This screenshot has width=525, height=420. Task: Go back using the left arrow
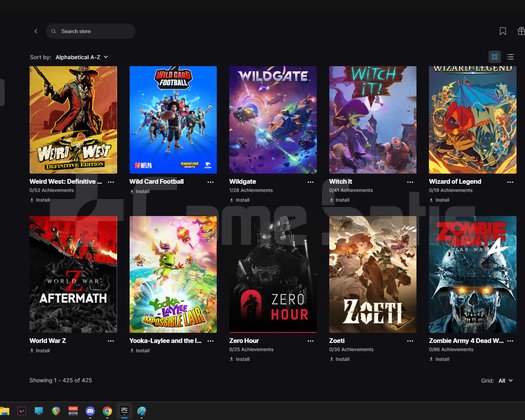[x=36, y=31]
